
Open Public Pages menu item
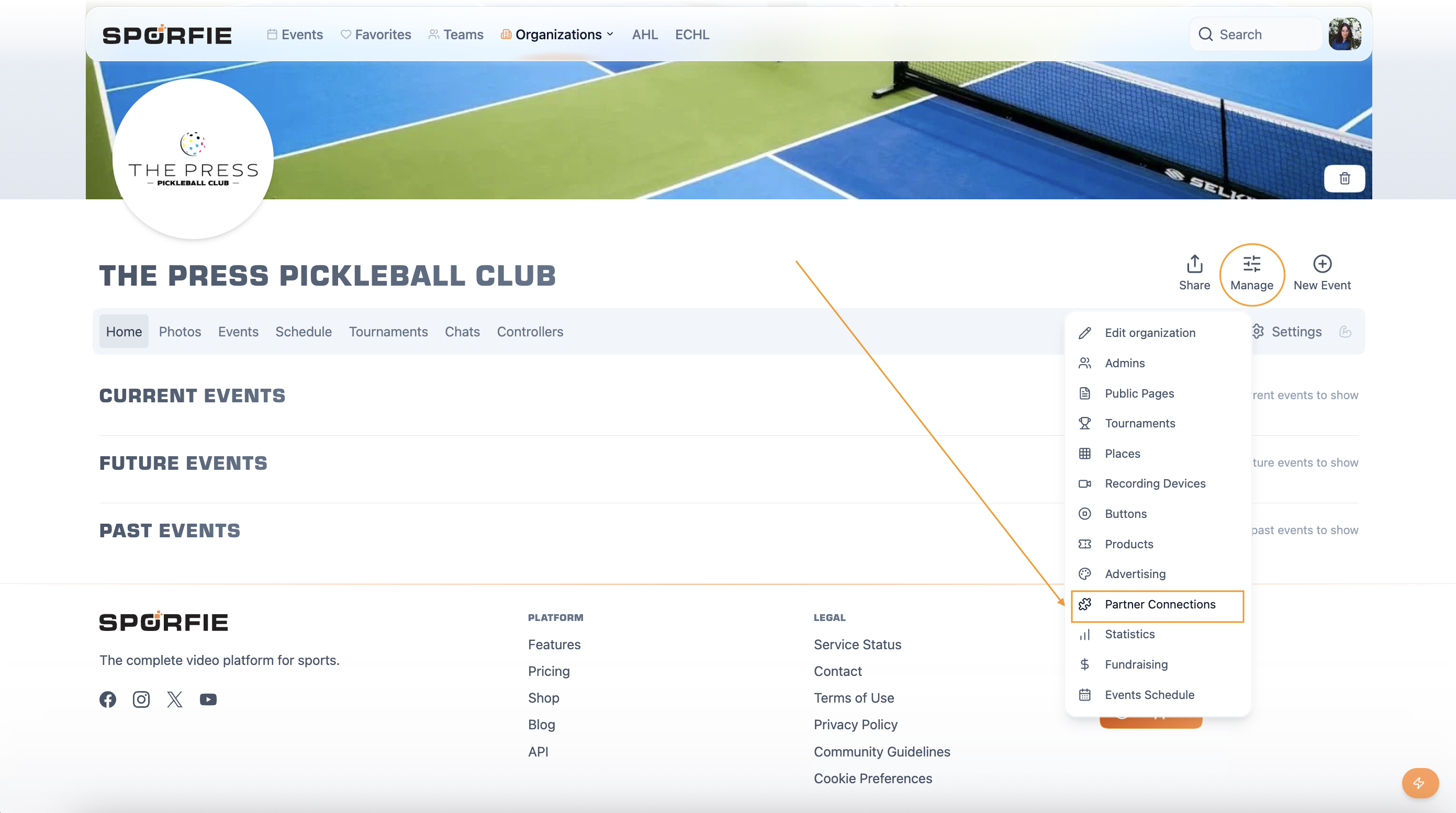pos(1158,394)
